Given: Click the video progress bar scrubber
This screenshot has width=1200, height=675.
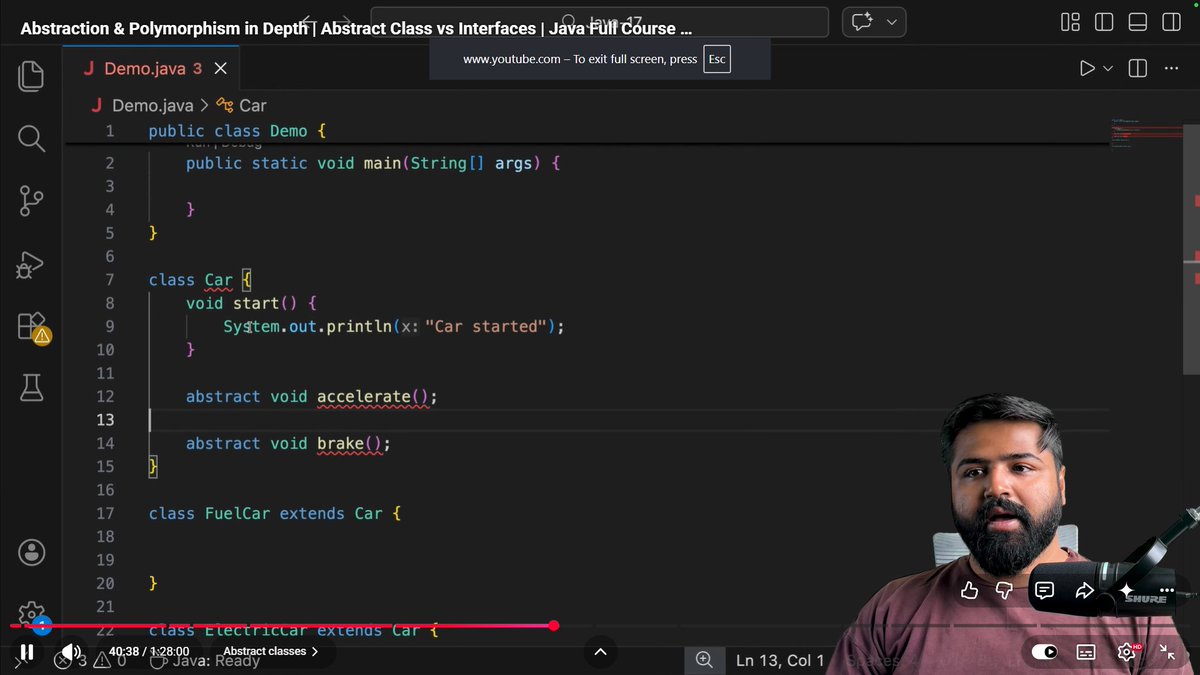Looking at the screenshot, I should pyautogui.click(x=553, y=625).
